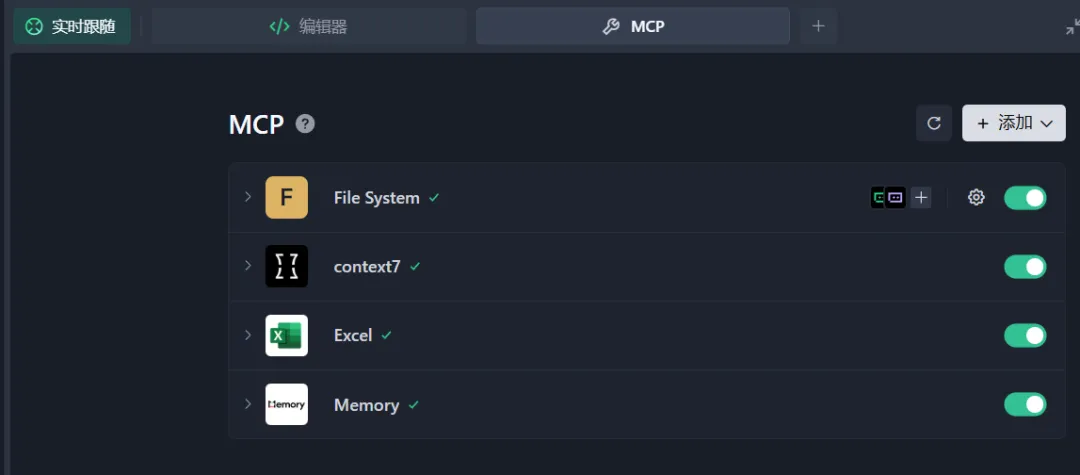This screenshot has height=475, width=1080.
Task: Switch to the 编辑器 tab
Action: click(309, 27)
